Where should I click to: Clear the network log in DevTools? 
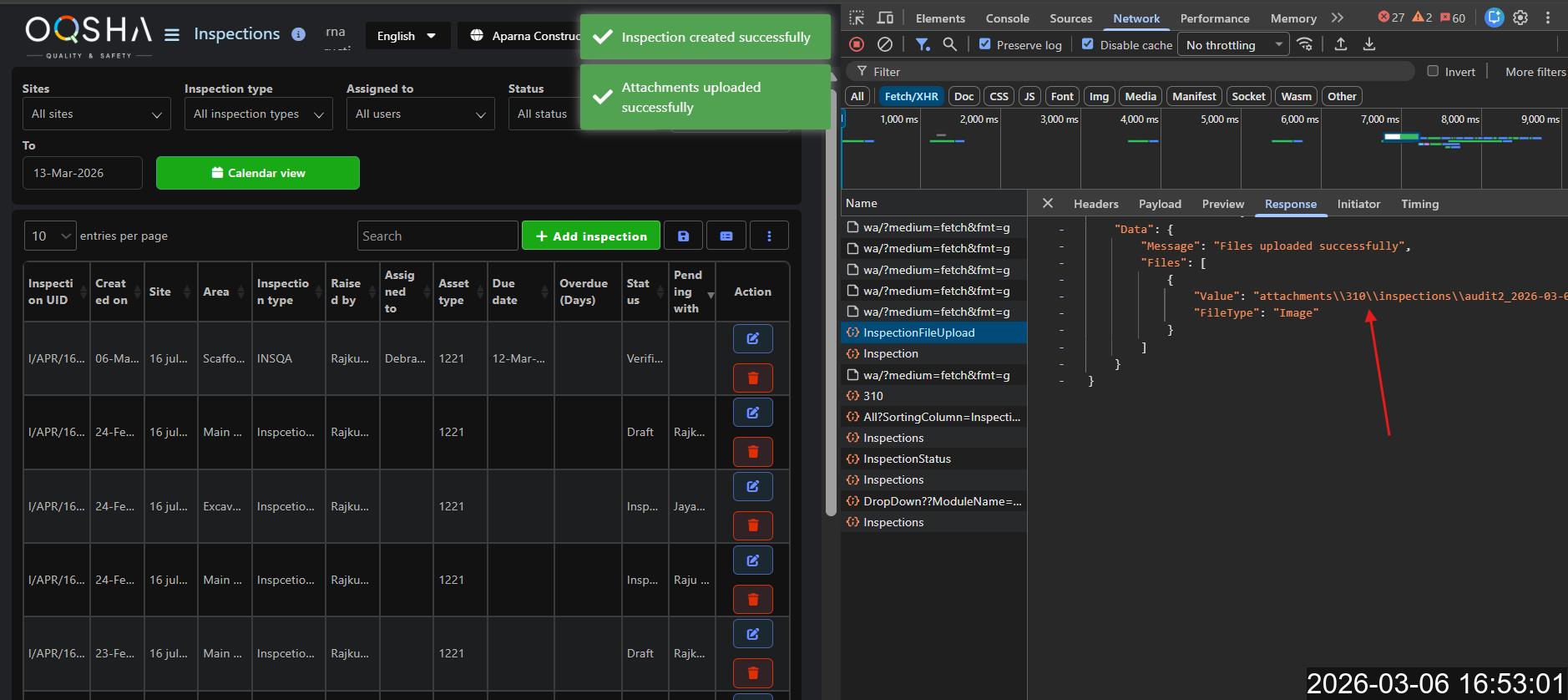(885, 44)
